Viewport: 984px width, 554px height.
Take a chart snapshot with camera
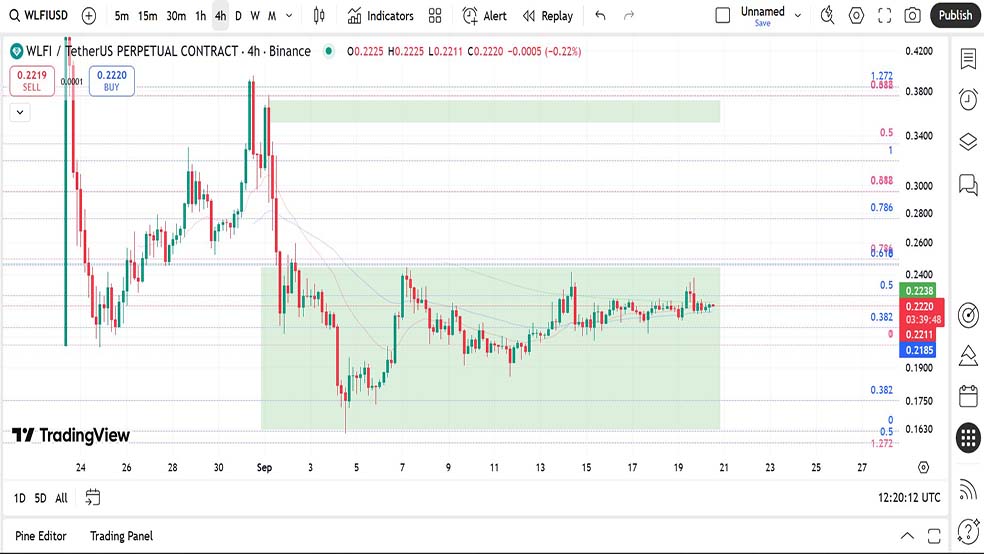(x=912, y=16)
